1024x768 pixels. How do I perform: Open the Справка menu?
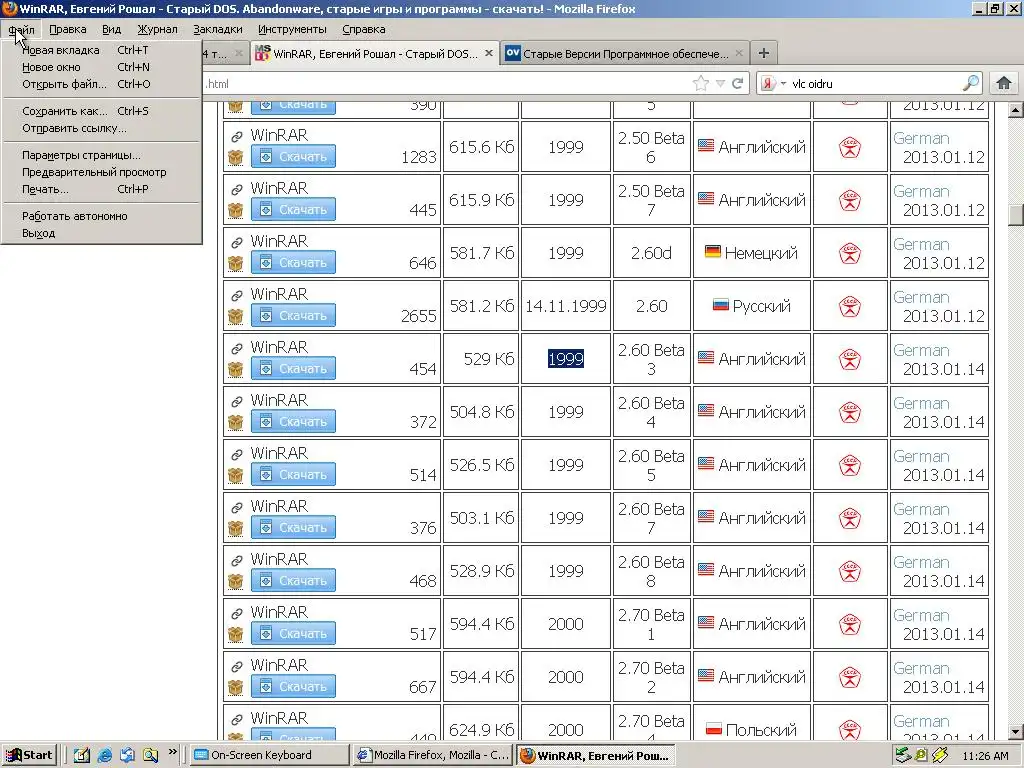coord(363,29)
